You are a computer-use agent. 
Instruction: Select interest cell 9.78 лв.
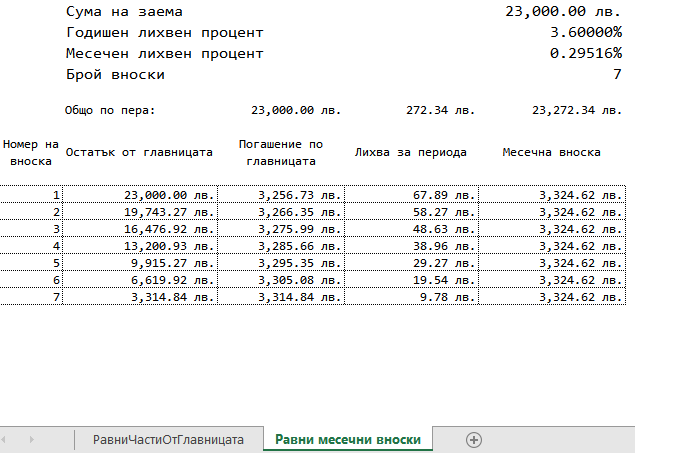tap(412, 297)
